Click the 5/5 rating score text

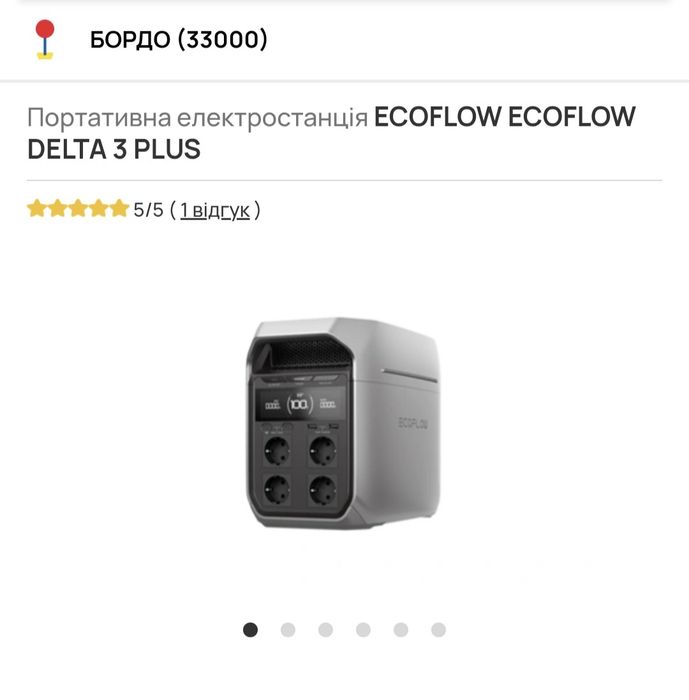(148, 210)
